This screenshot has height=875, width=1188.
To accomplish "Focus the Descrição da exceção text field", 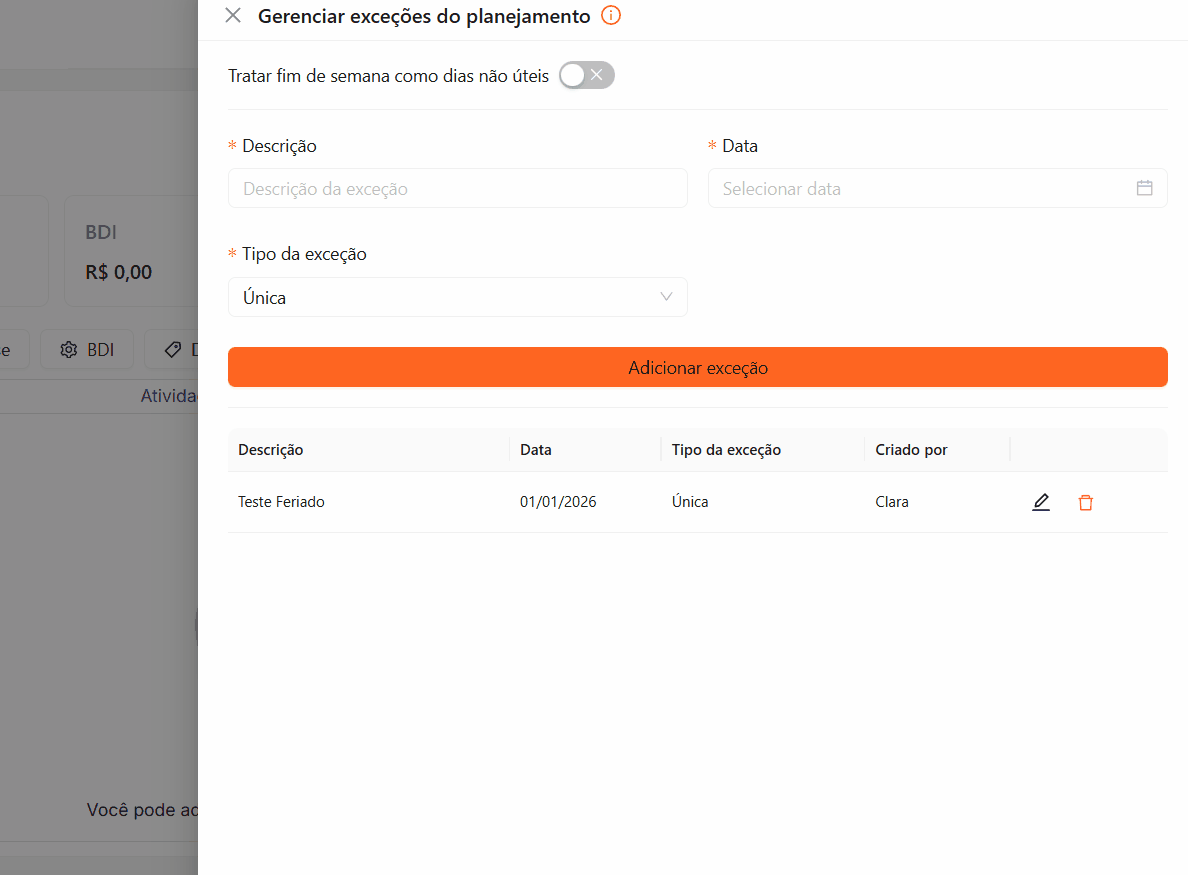I will point(457,189).
